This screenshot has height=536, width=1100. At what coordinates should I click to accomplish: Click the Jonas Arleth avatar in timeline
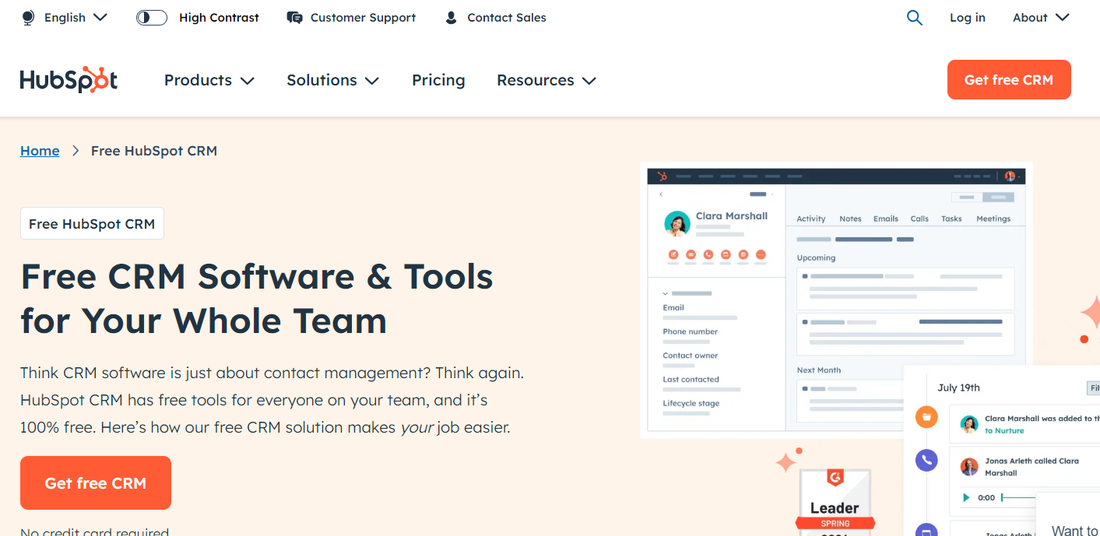[970, 467]
